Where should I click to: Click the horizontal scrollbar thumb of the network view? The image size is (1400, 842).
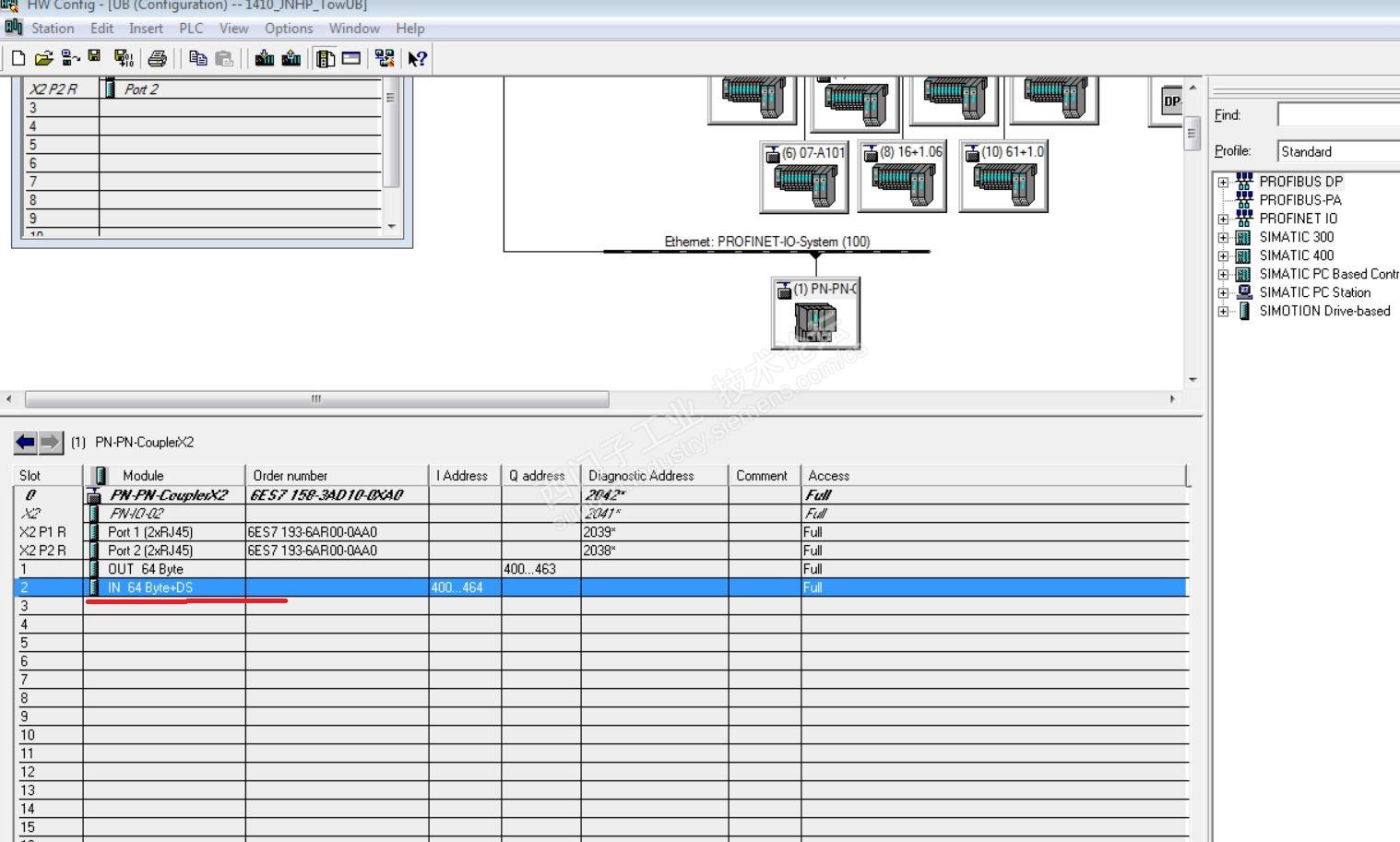coord(316,399)
